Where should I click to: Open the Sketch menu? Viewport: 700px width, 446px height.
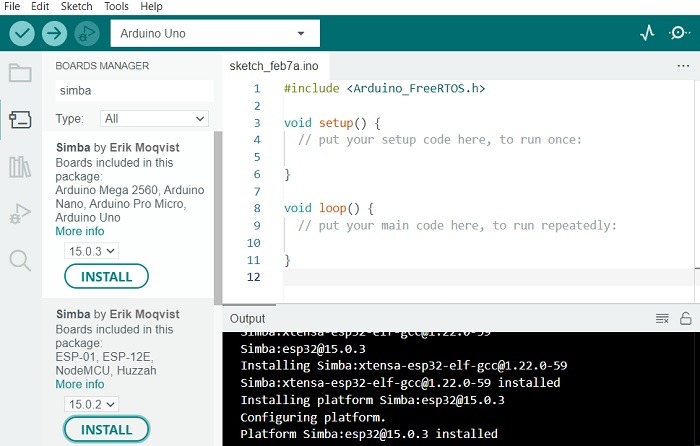click(76, 6)
